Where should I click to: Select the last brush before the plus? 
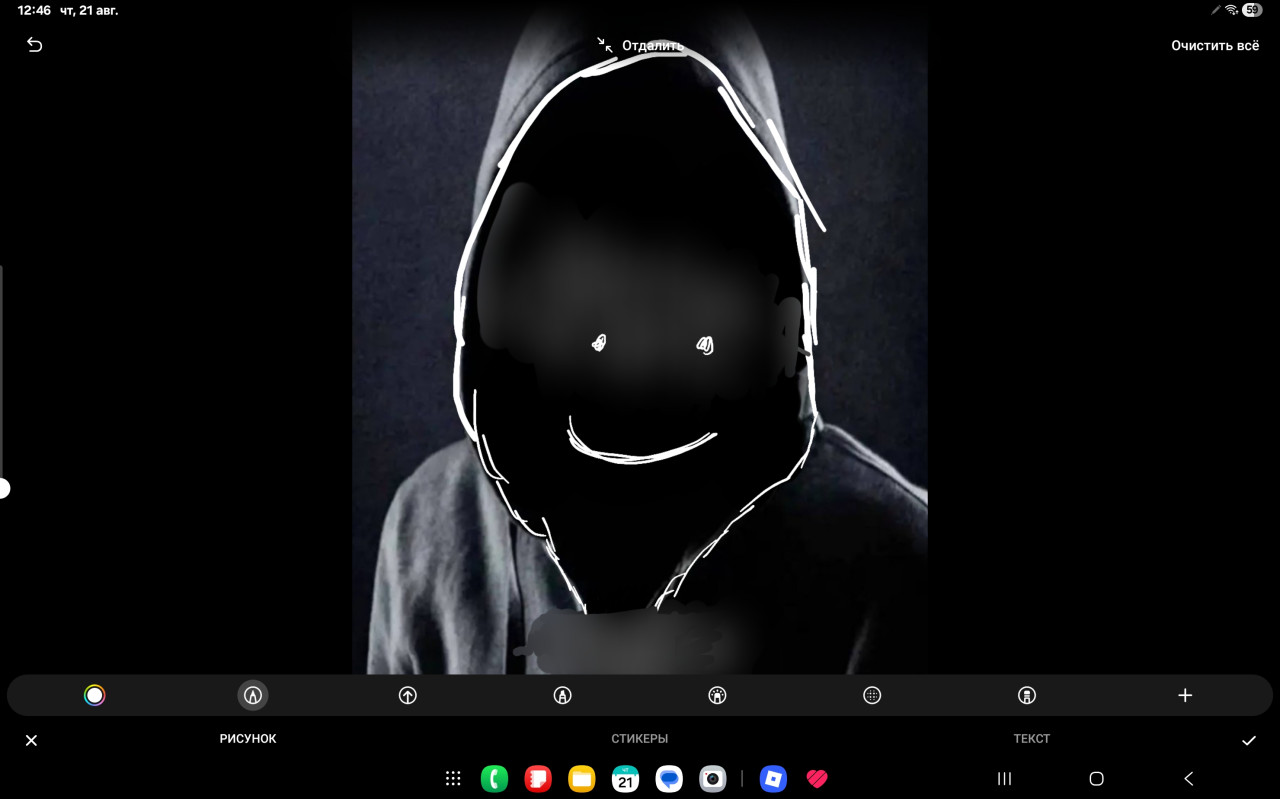pyautogui.click(x=1027, y=695)
